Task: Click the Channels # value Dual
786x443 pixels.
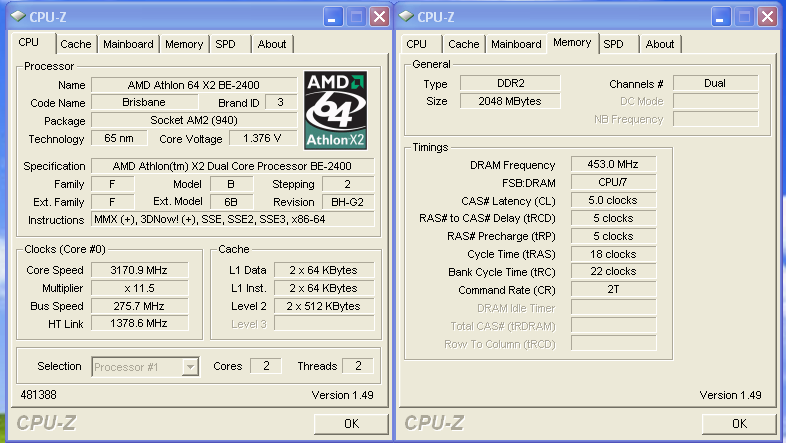Action: pos(715,83)
